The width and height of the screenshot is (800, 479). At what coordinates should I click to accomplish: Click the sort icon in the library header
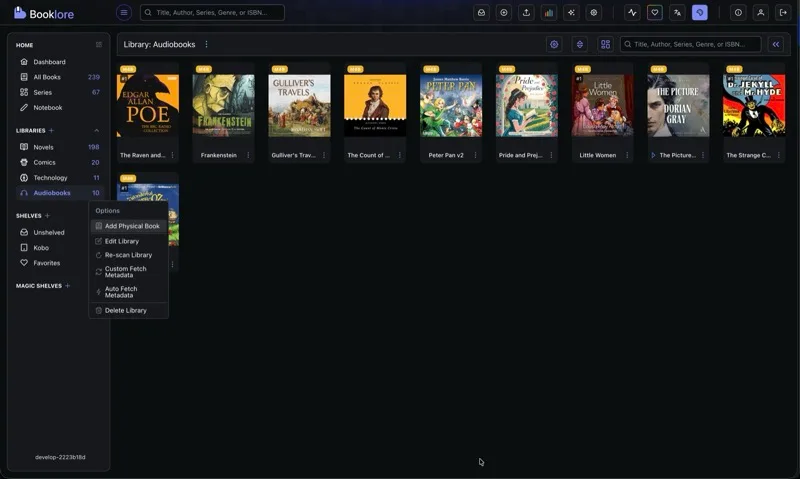pyautogui.click(x=580, y=44)
